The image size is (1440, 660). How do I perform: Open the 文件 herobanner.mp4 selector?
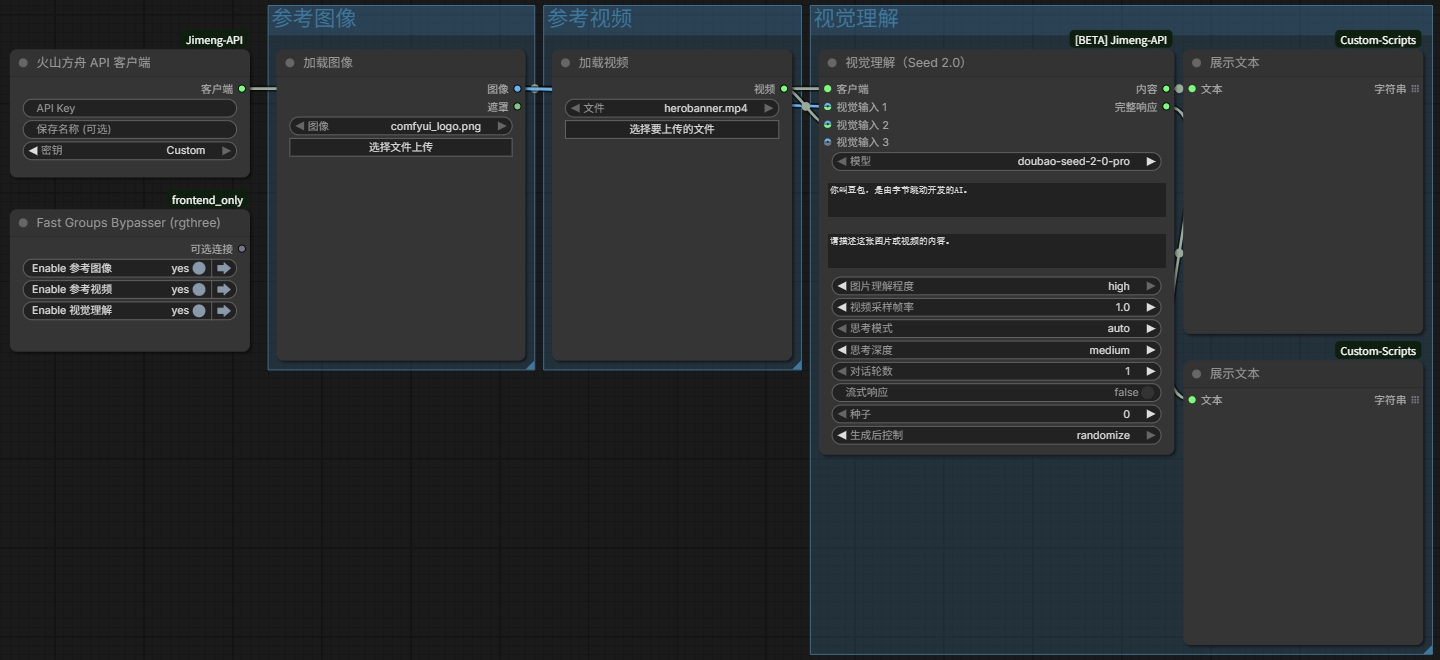pos(672,108)
